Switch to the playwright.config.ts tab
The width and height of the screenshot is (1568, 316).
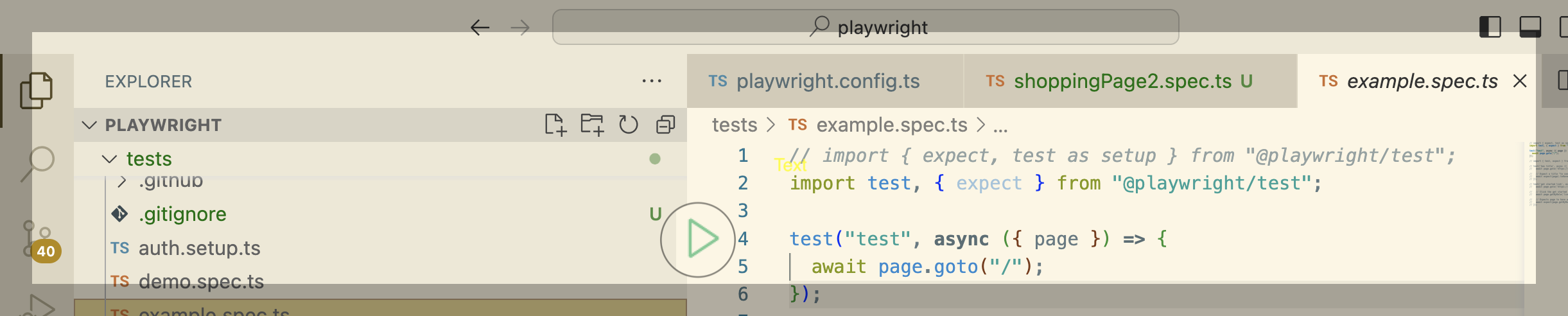[x=827, y=82]
